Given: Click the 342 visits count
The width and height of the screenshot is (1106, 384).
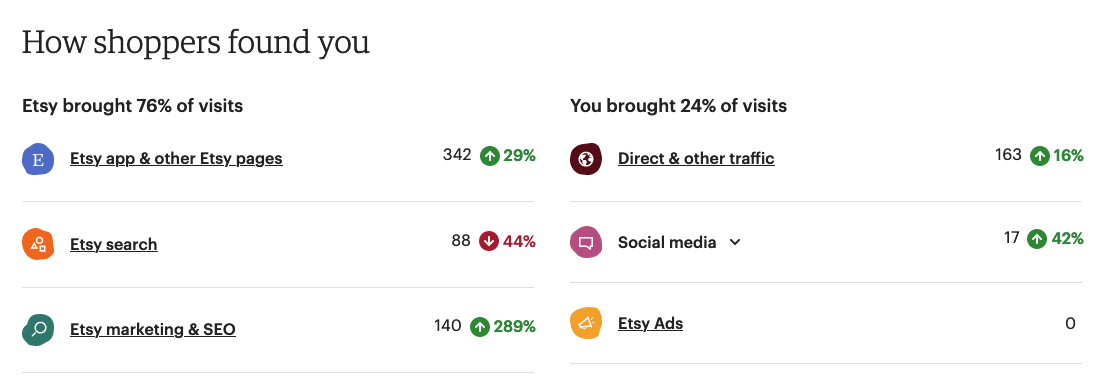Looking at the screenshot, I should coord(457,155).
